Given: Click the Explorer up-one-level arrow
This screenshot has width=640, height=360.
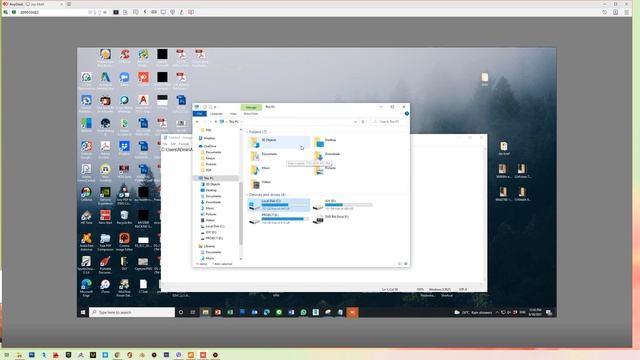Looking at the screenshot, I should pyautogui.click(x=216, y=122).
